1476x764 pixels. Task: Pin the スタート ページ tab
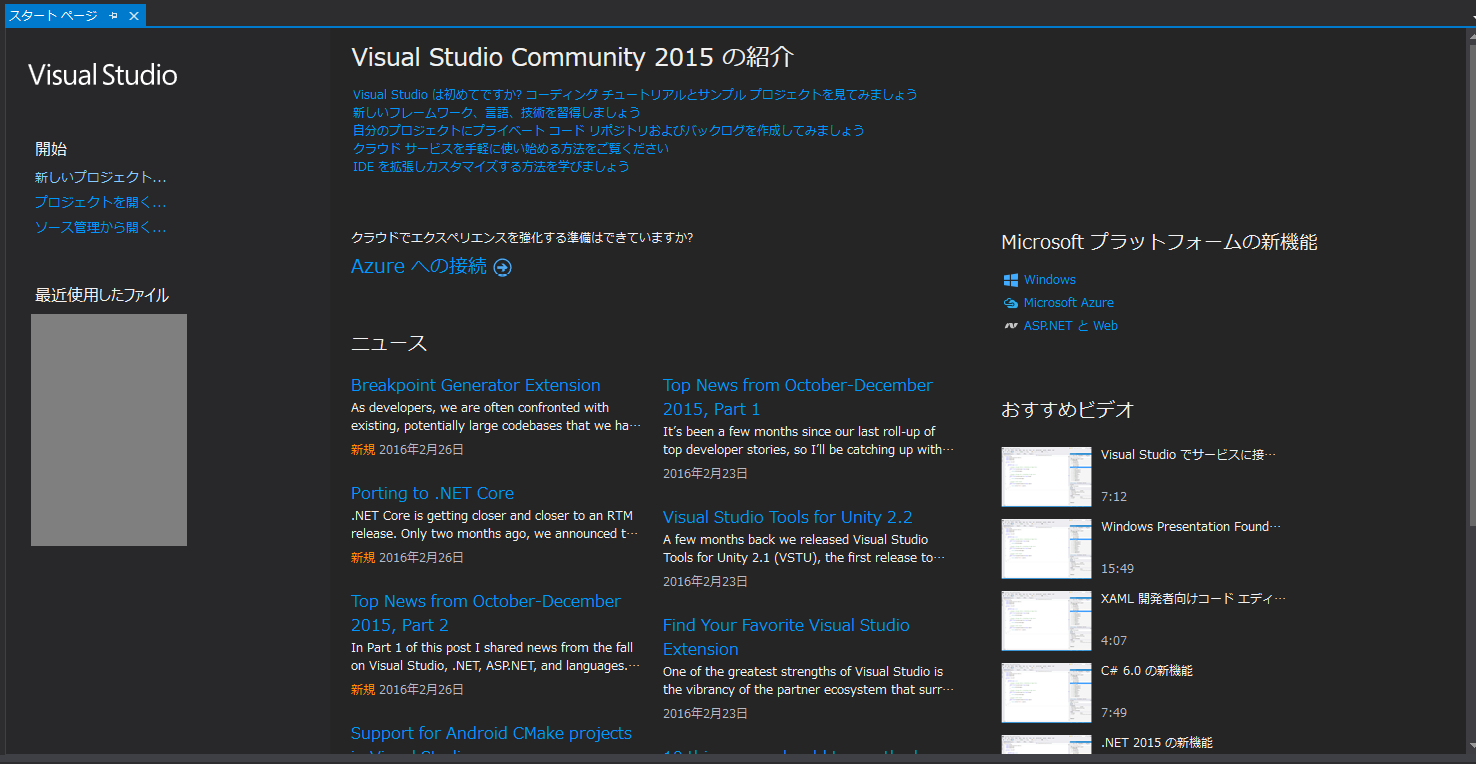(114, 16)
